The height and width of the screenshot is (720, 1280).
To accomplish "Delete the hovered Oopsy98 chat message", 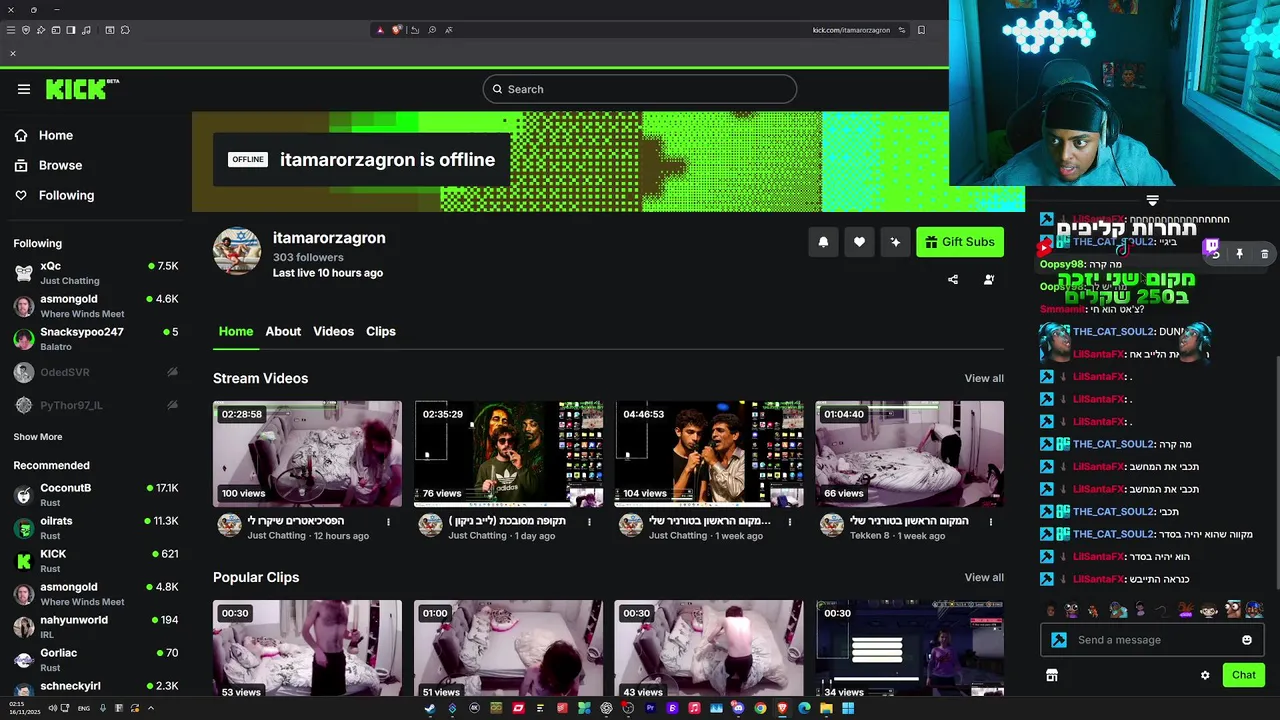I will (x=1264, y=254).
